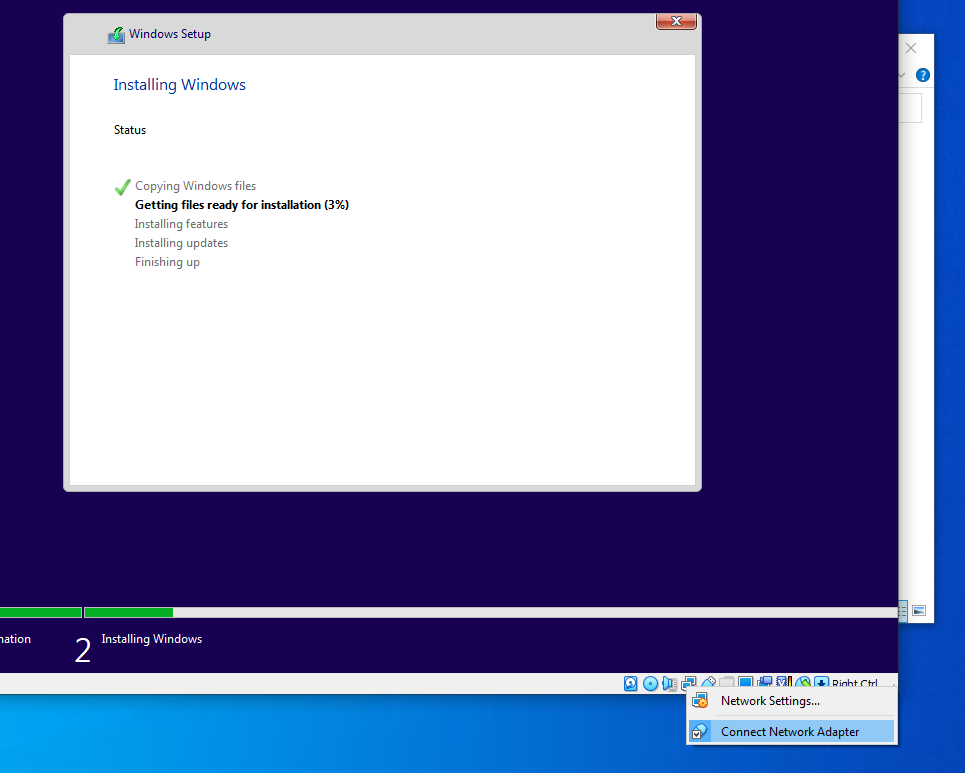Click the Windows Setup title bar icon

point(117,35)
